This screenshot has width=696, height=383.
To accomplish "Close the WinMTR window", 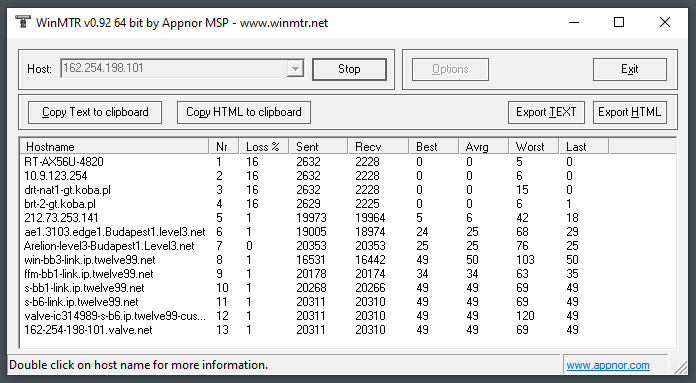I will point(664,22).
